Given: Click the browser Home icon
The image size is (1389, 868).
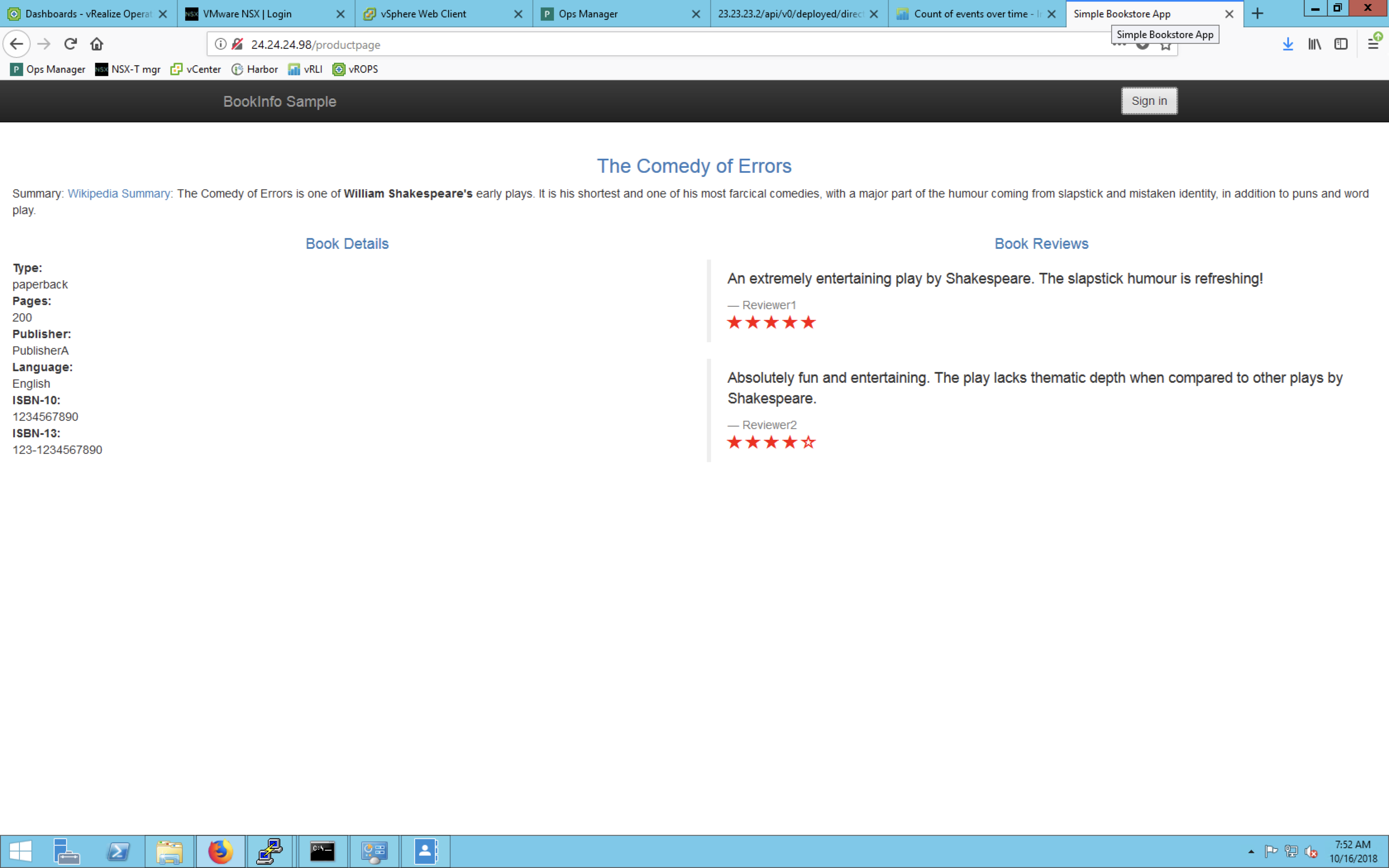Looking at the screenshot, I should pyautogui.click(x=97, y=44).
